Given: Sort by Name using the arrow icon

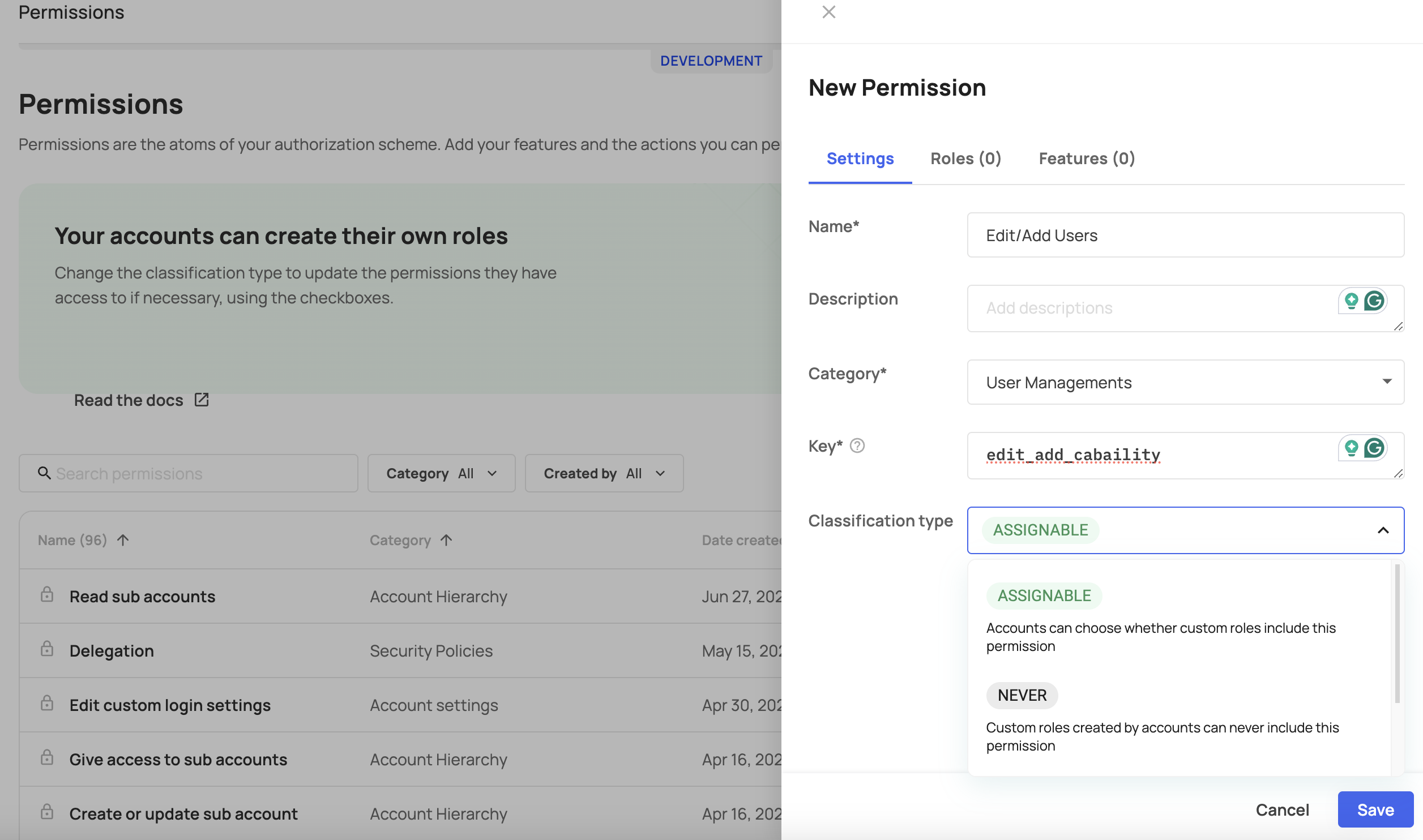Looking at the screenshot, I should (x=123, y=540).
